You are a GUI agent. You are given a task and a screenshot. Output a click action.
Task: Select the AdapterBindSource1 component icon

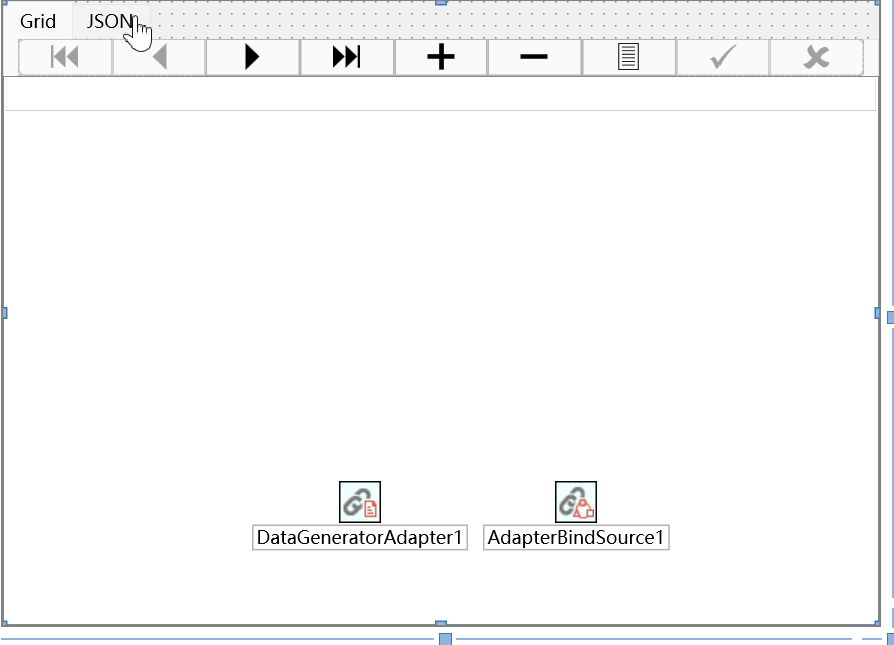pos(576,502)
